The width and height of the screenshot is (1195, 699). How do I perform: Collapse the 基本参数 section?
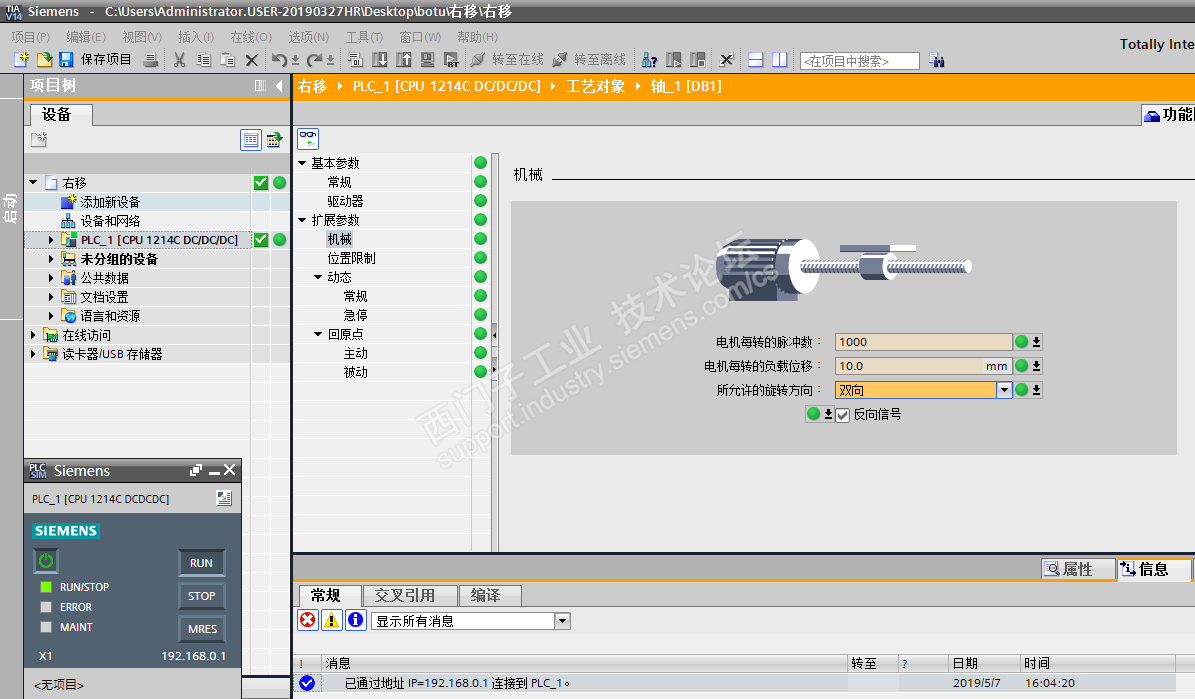tap(302, 163)
